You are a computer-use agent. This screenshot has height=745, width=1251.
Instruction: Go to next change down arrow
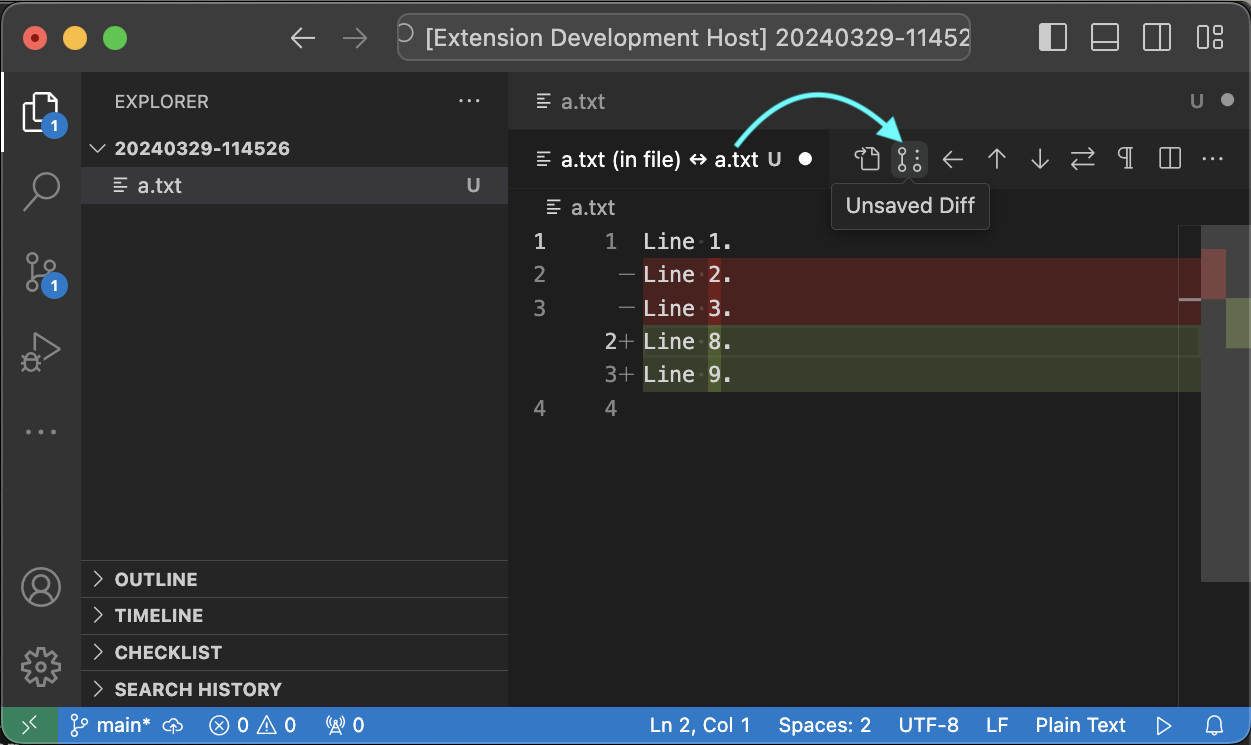1040,159
